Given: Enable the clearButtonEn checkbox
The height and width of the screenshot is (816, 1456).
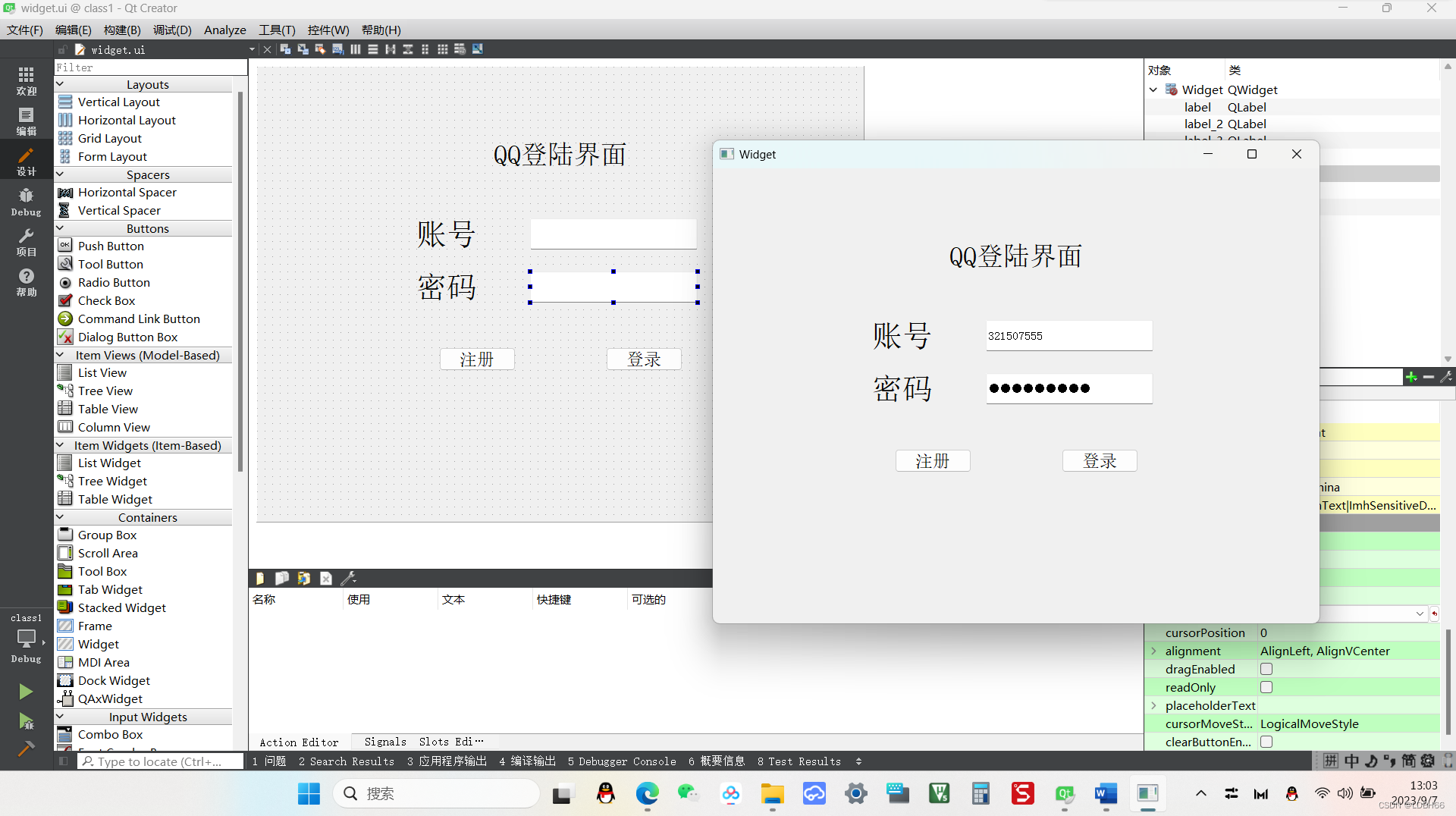Looking at the screenshot, I should click(x=1266, y=742).
